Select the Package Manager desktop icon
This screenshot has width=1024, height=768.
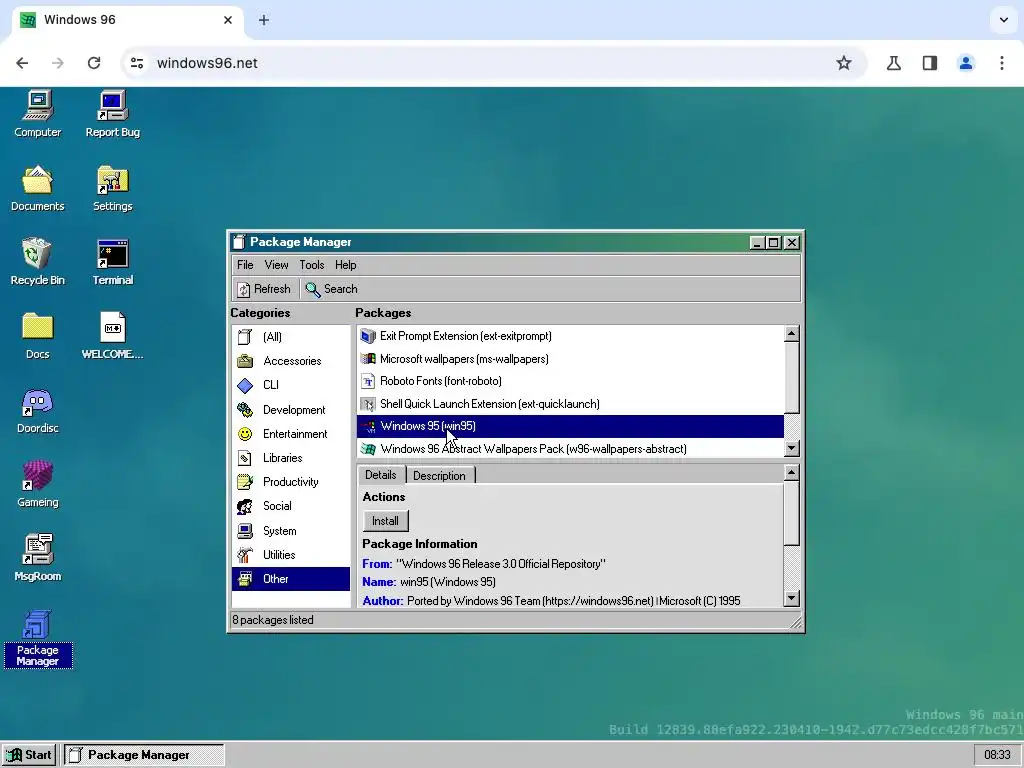tap(37, 638)
